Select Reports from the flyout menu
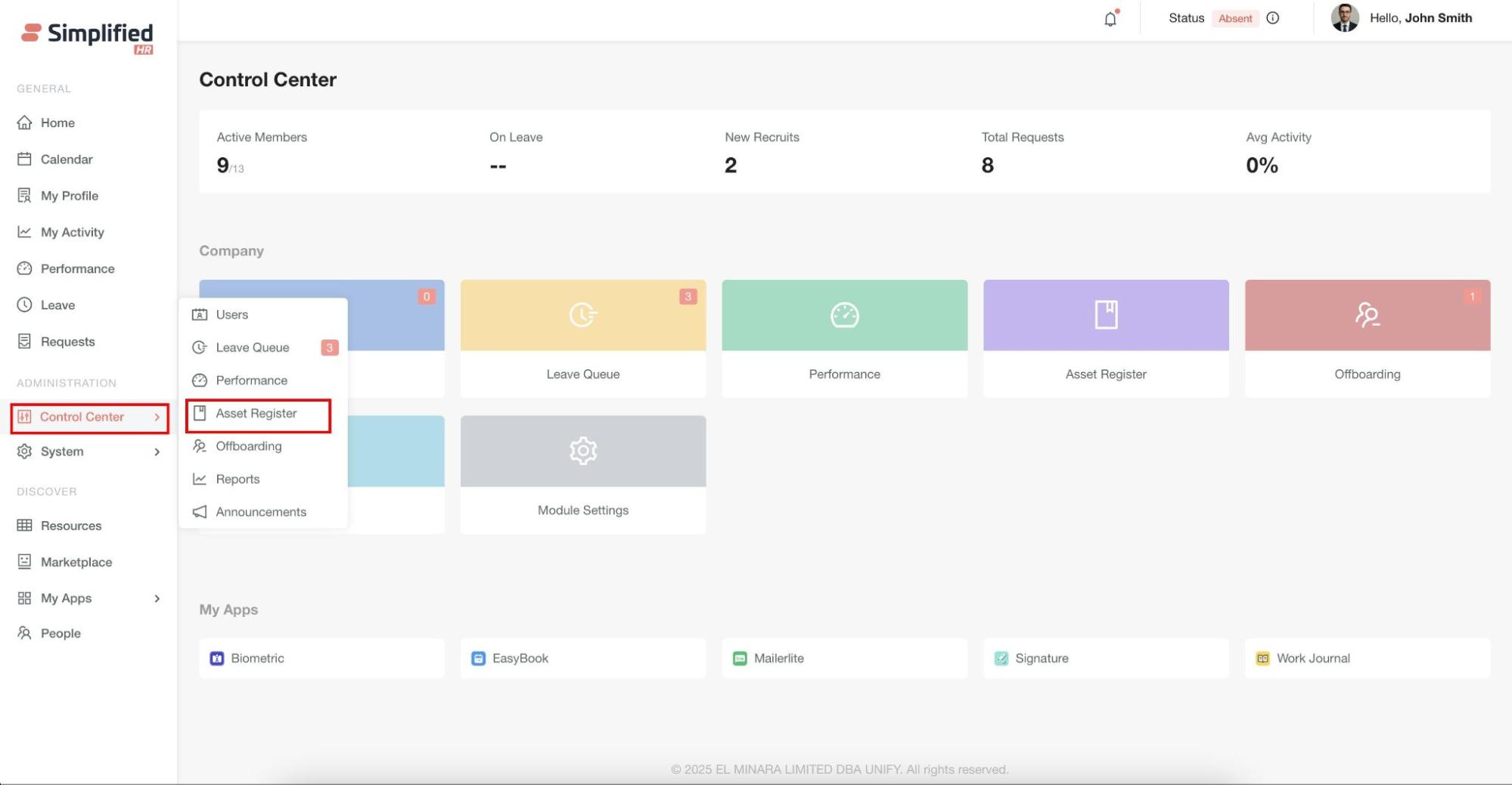Image resolution: width=1512 pixels, height=785 pixels. click(x=238, y=479)
